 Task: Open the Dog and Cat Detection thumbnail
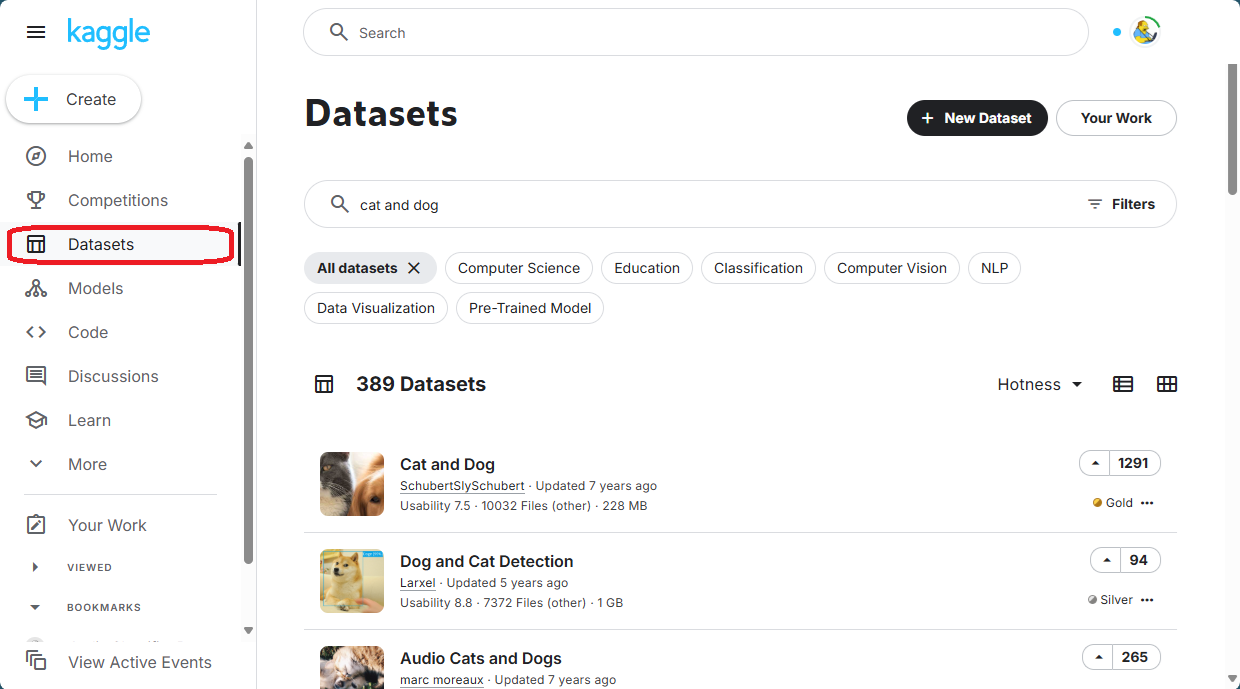pyautogui.click(x=352, y=581)
